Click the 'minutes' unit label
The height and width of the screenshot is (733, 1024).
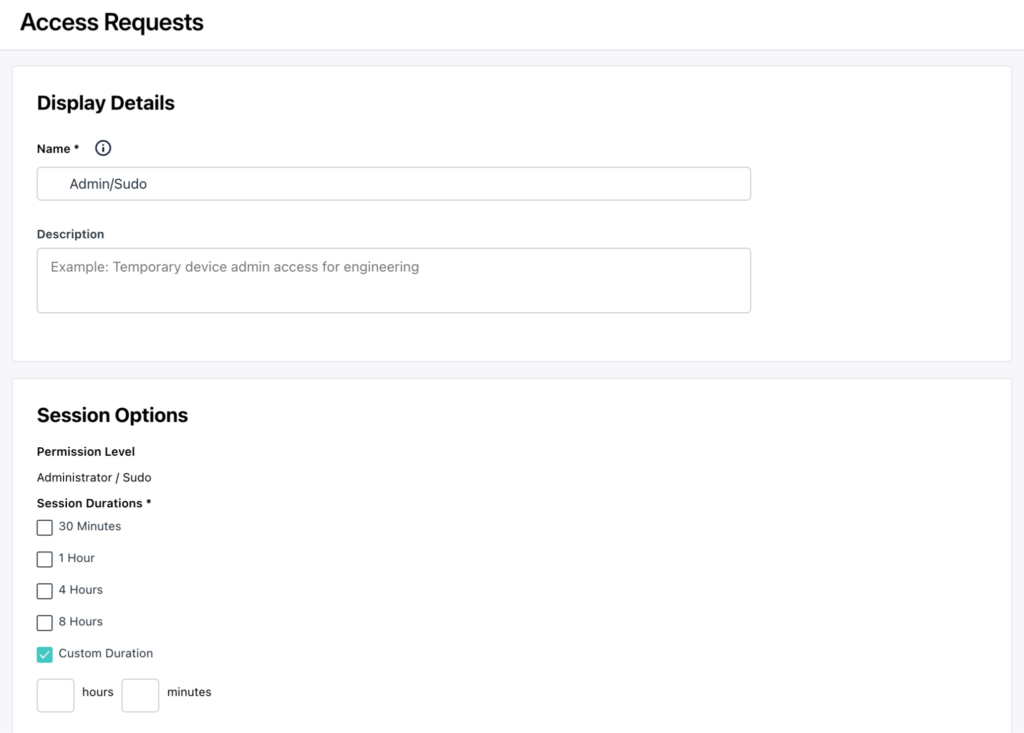[x=189, y=692]
